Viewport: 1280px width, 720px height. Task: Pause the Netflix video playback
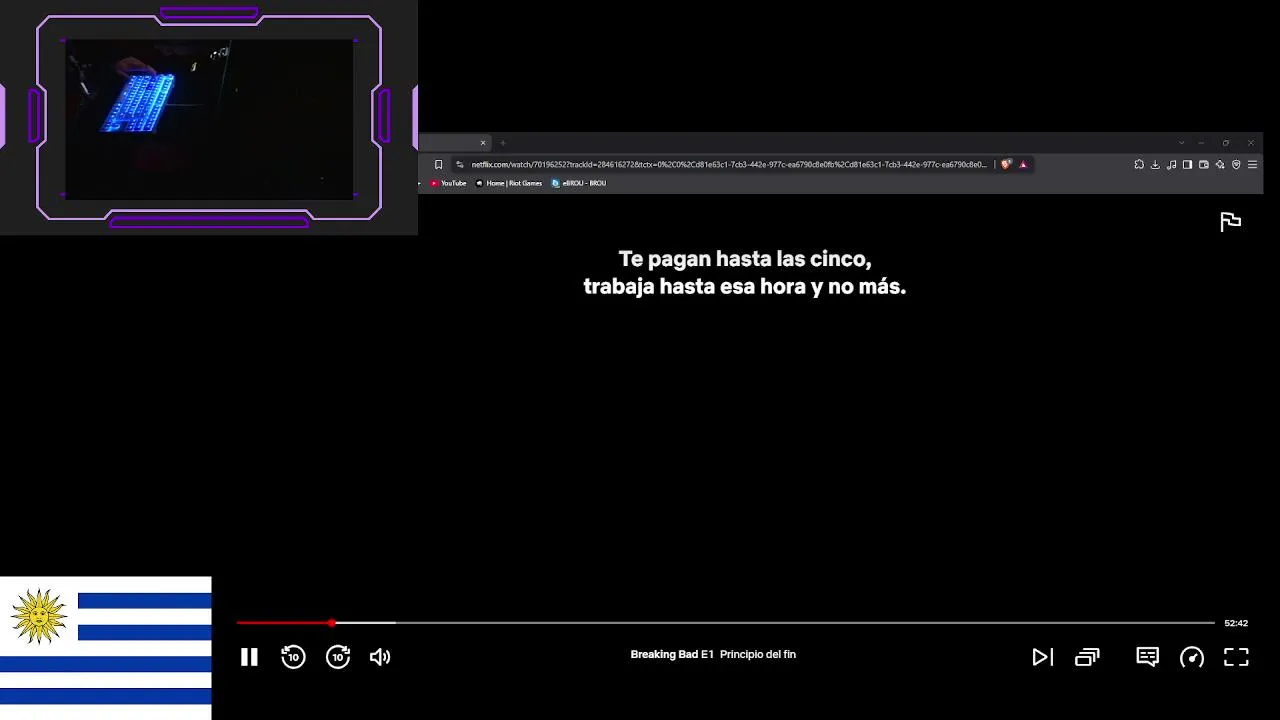click(249, 657)
